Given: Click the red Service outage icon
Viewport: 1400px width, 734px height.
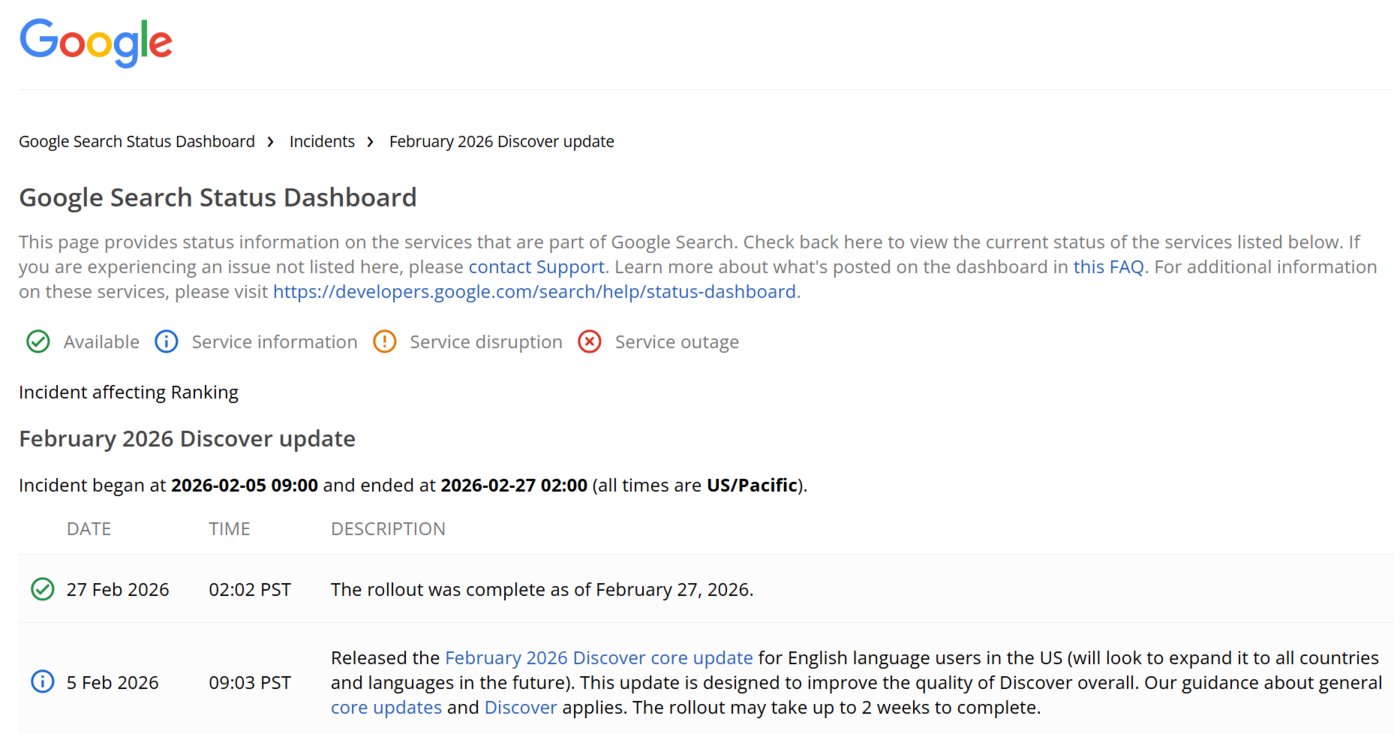Looking at the screenshot, I should coord(589,341).
